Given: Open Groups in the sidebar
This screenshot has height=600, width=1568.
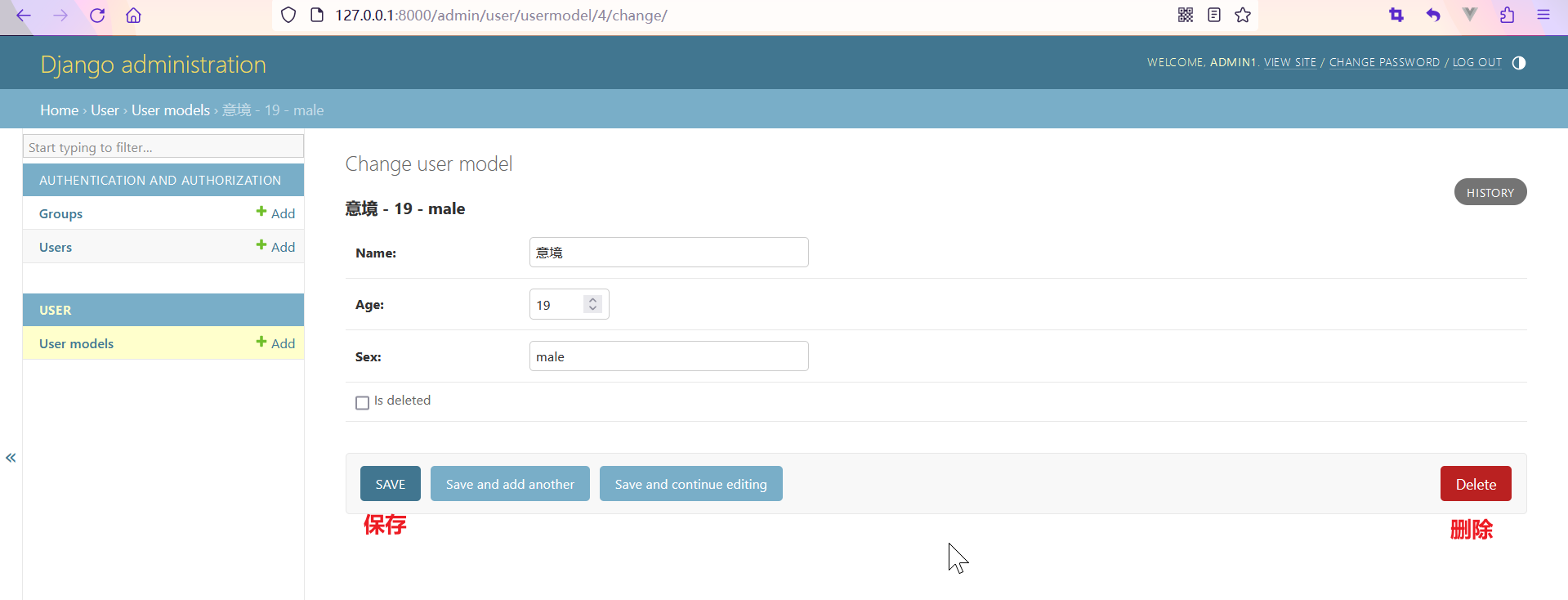Looking at the screenshot, I should tap(60, 213).
